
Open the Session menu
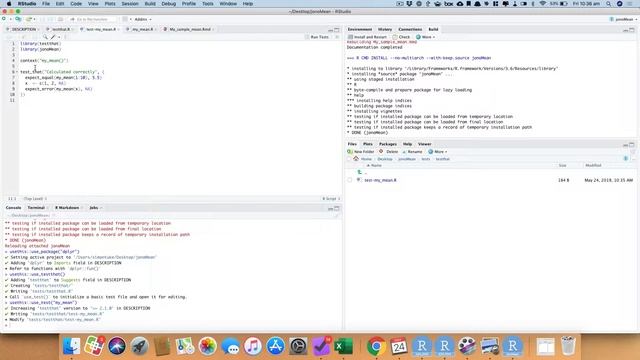(130, 4)
